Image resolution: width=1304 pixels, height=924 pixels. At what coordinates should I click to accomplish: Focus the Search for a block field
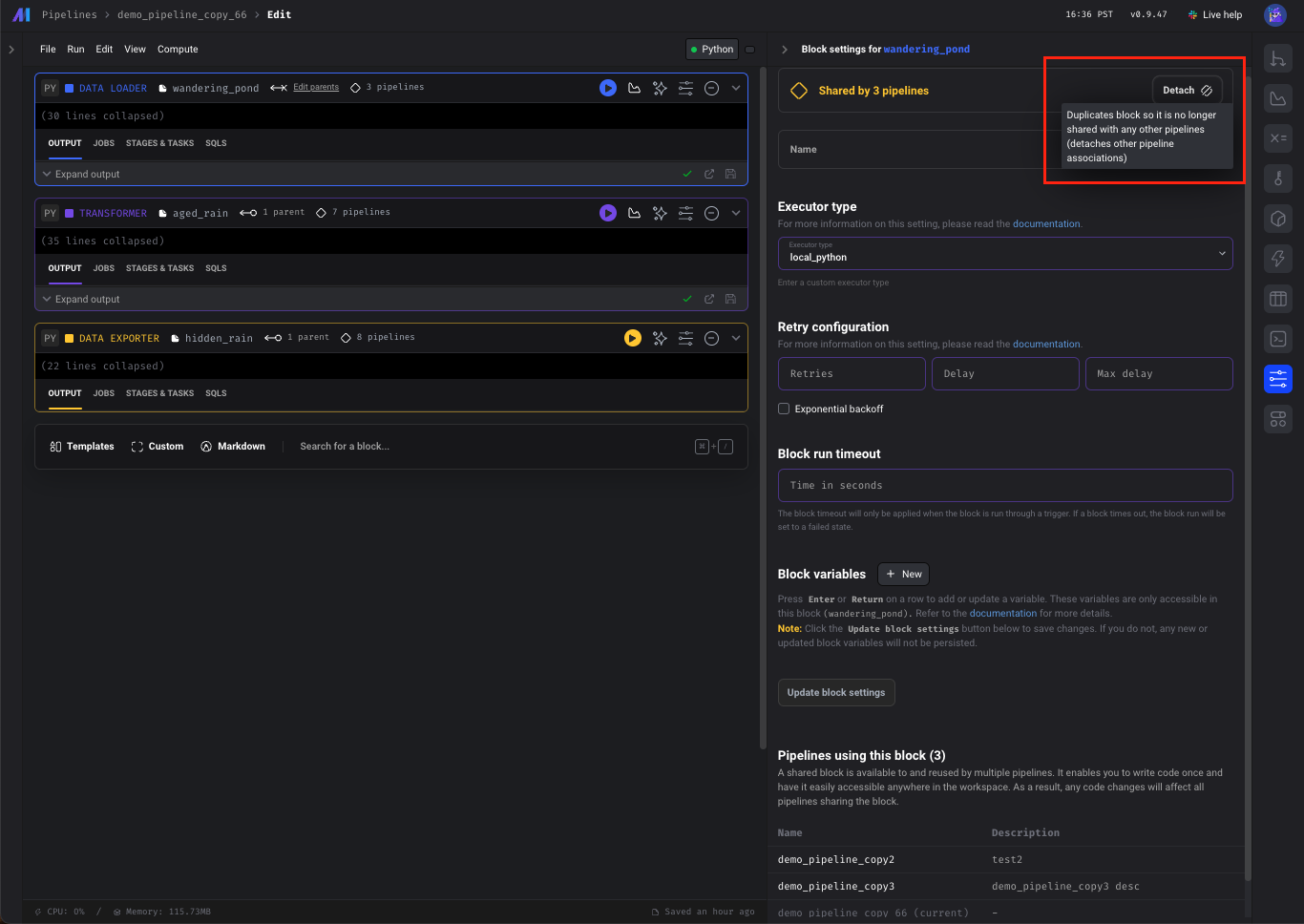coord(345,447)
